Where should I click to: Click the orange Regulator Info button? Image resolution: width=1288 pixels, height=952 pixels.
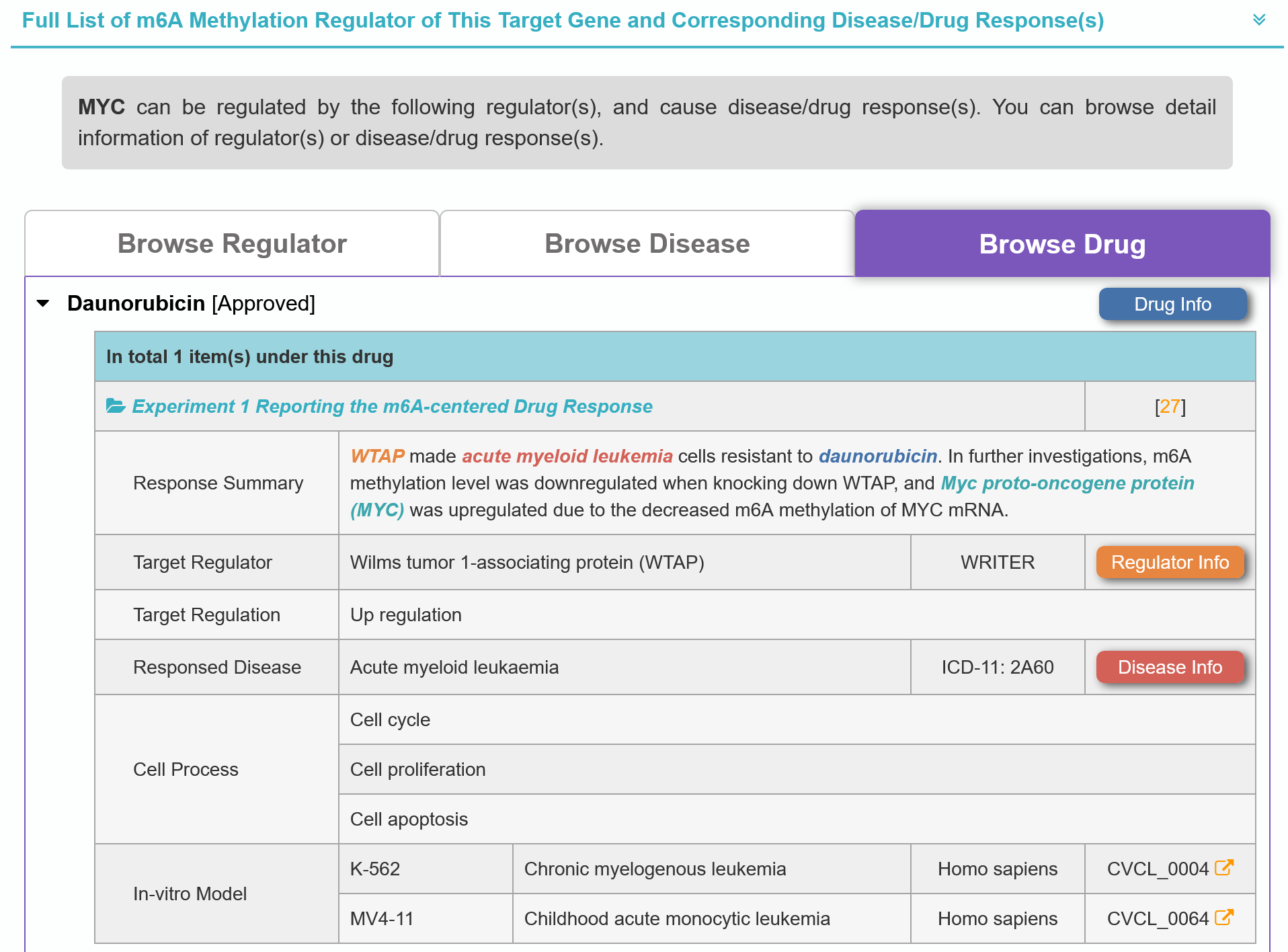click(1169, 563)
